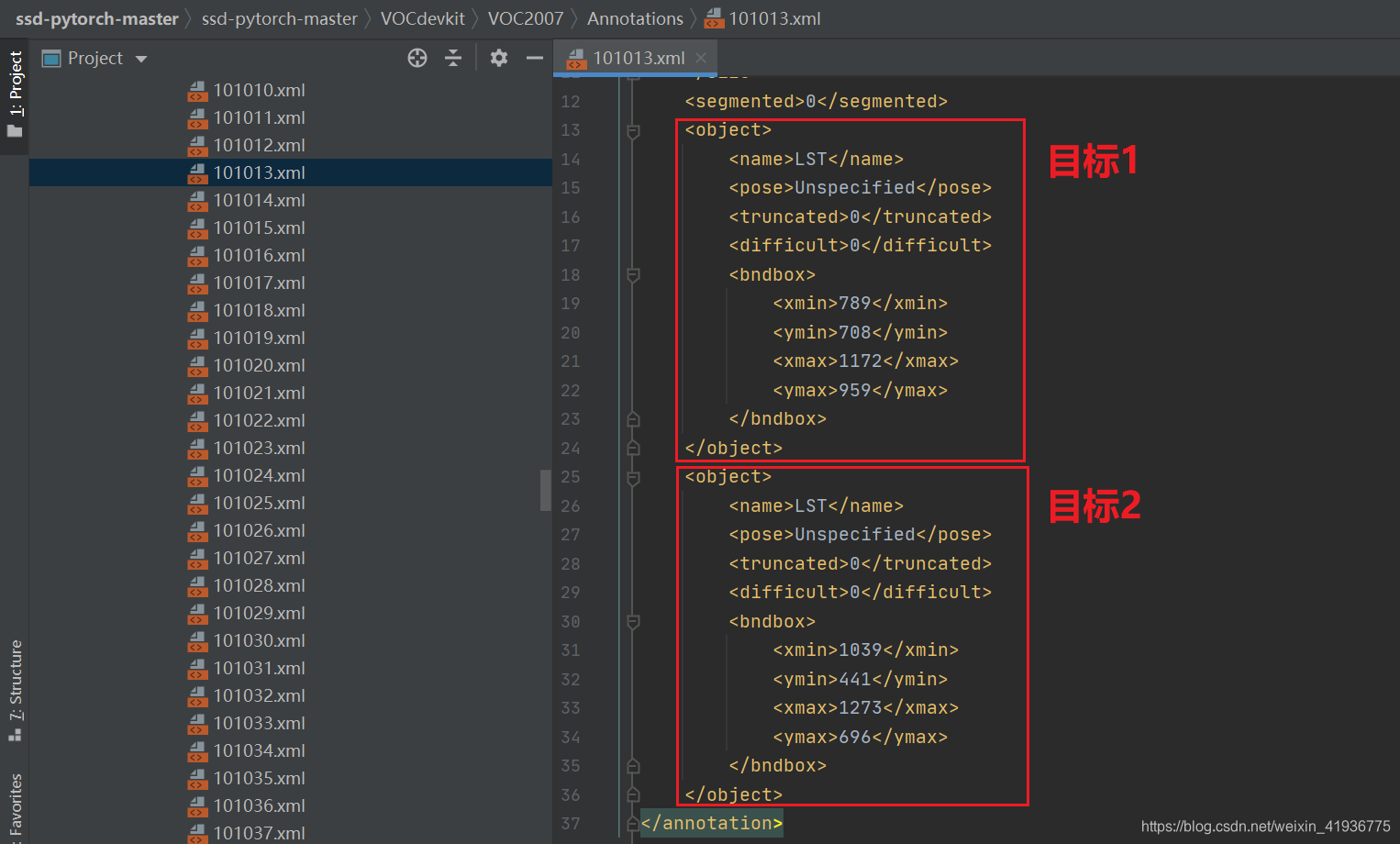Click ssd-pytorch-master root breadcrumb

pos(97,18)
